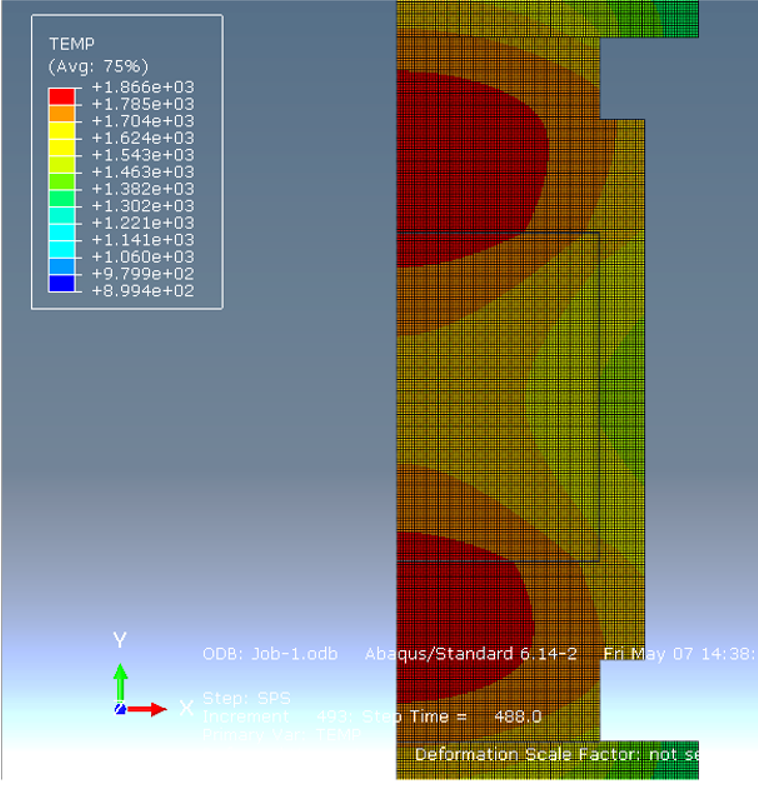The height and width of the screenshot is (793, 758).
Task: Click the Y label above the triad
Action: tap(119, 640)
